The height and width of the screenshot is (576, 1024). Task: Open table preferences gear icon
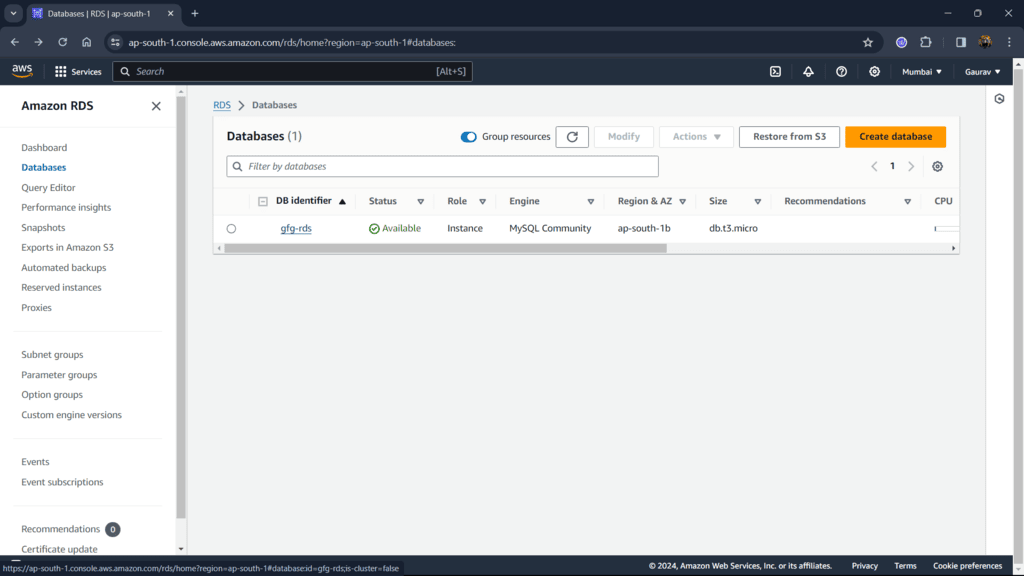click(937, 167)
